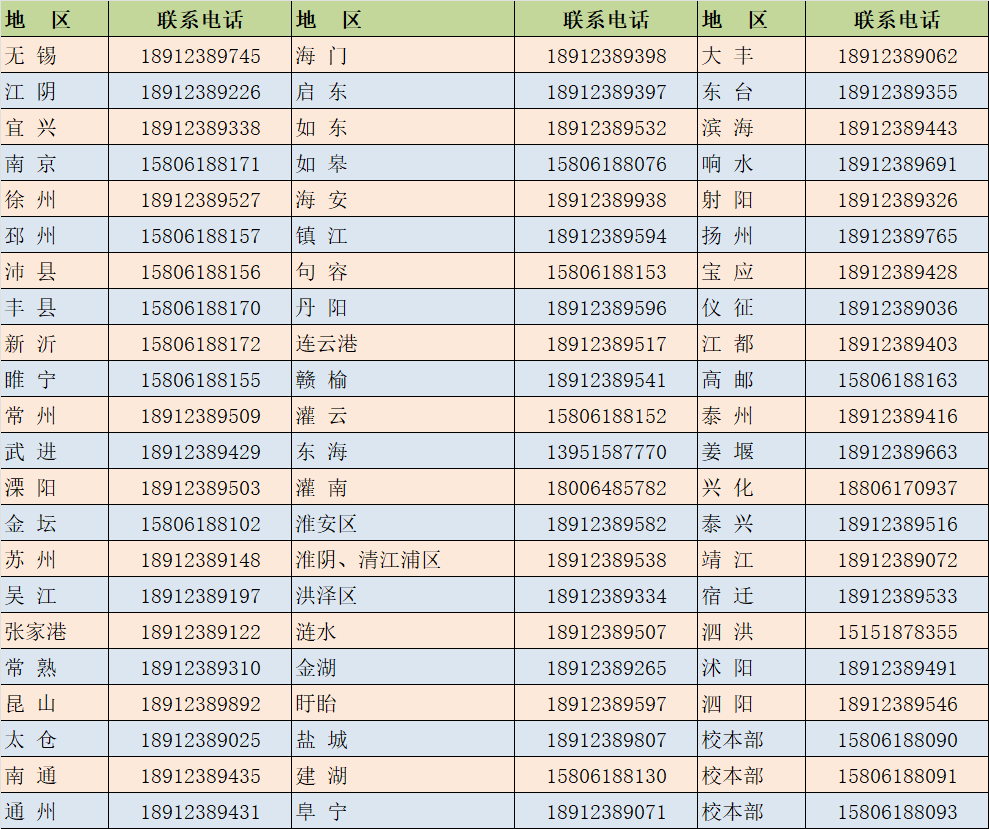
Task: Click the 宿迁 region cell
Action: (x=727, y=596)
